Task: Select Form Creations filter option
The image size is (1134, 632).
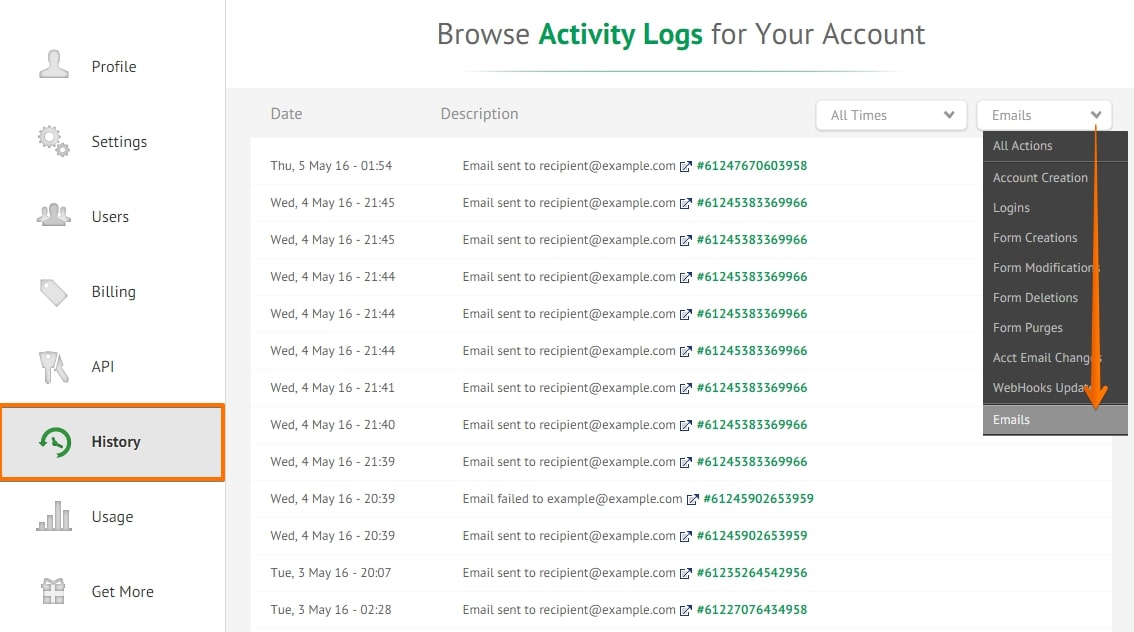Action: pos(1035,238)
